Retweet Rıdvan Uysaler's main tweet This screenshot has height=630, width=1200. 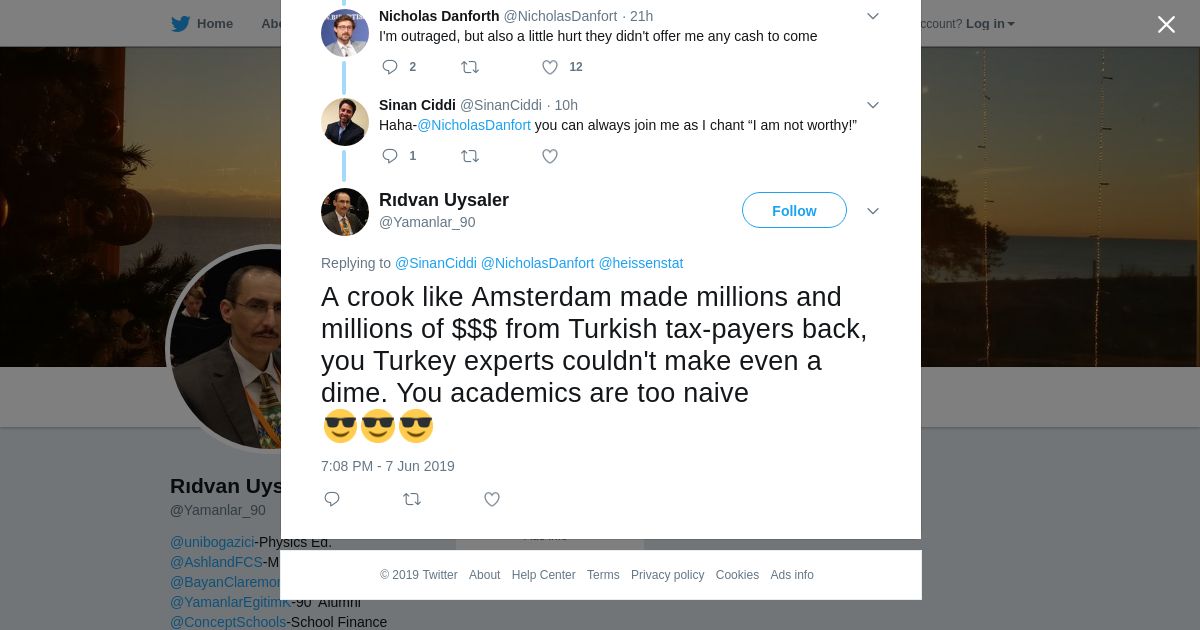[x=412, y=499]
